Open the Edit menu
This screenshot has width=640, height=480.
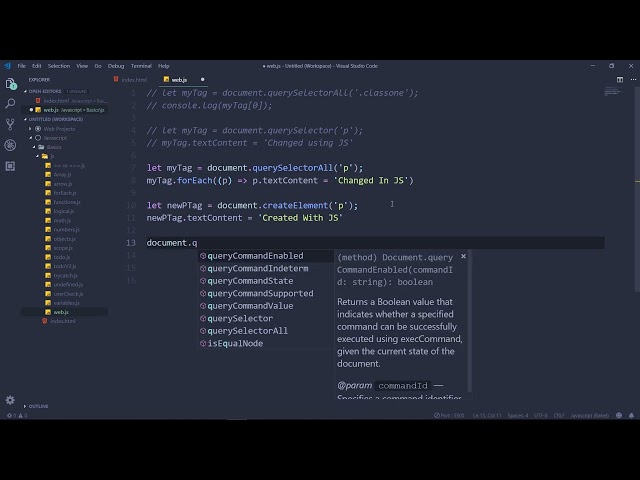[x=37, y=66]
